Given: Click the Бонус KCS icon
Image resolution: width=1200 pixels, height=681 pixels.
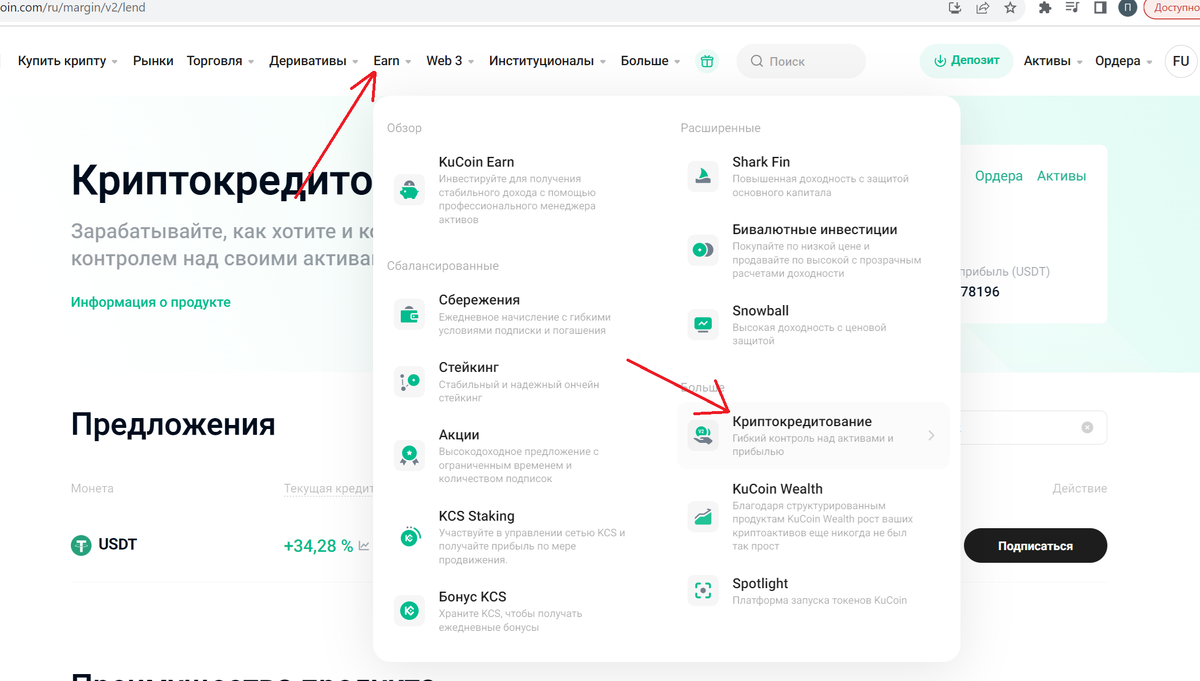Looking at the screenshot, I should pyautogui.click(x=408, y=610).
